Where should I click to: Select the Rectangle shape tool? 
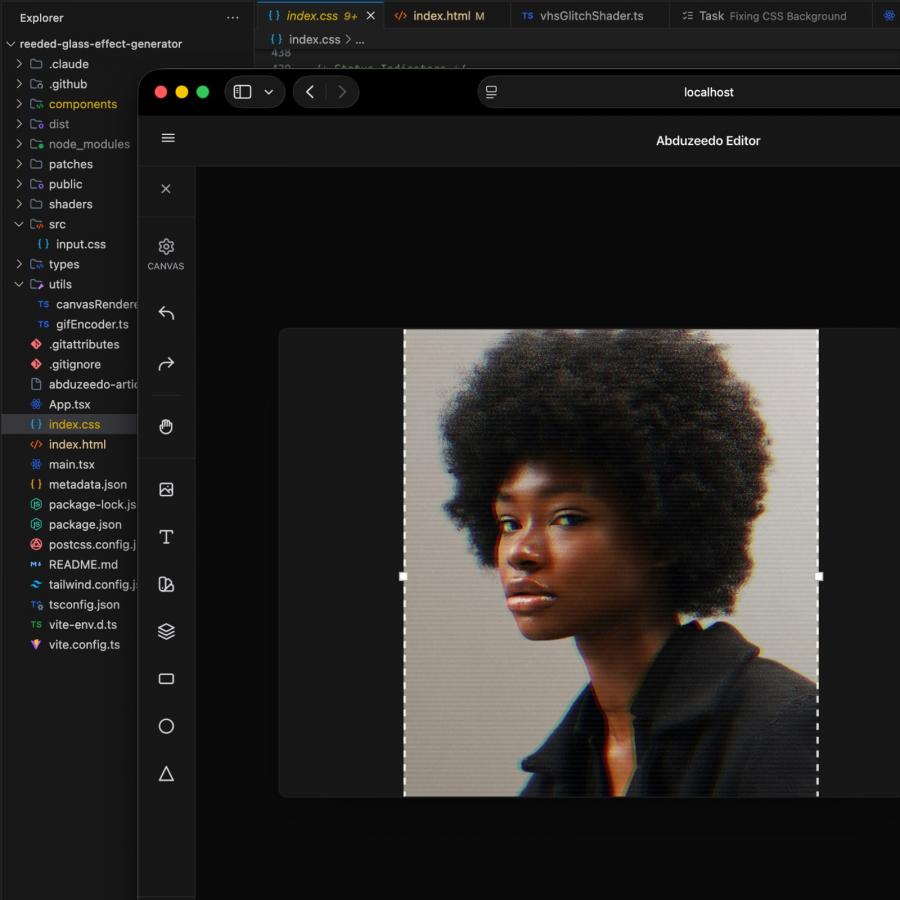[x=166, y=678]
